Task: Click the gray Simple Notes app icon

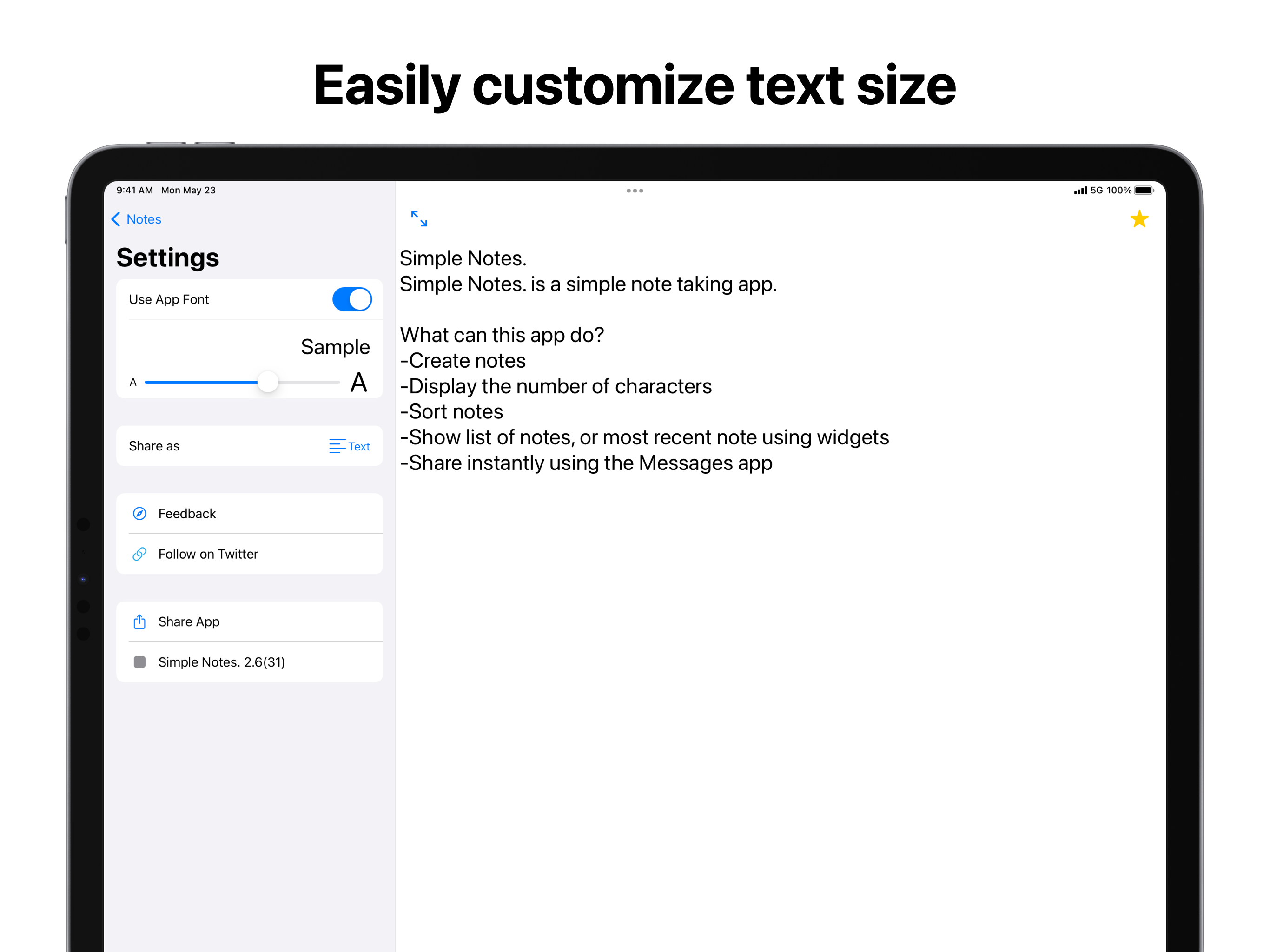Action: [139, 662]
